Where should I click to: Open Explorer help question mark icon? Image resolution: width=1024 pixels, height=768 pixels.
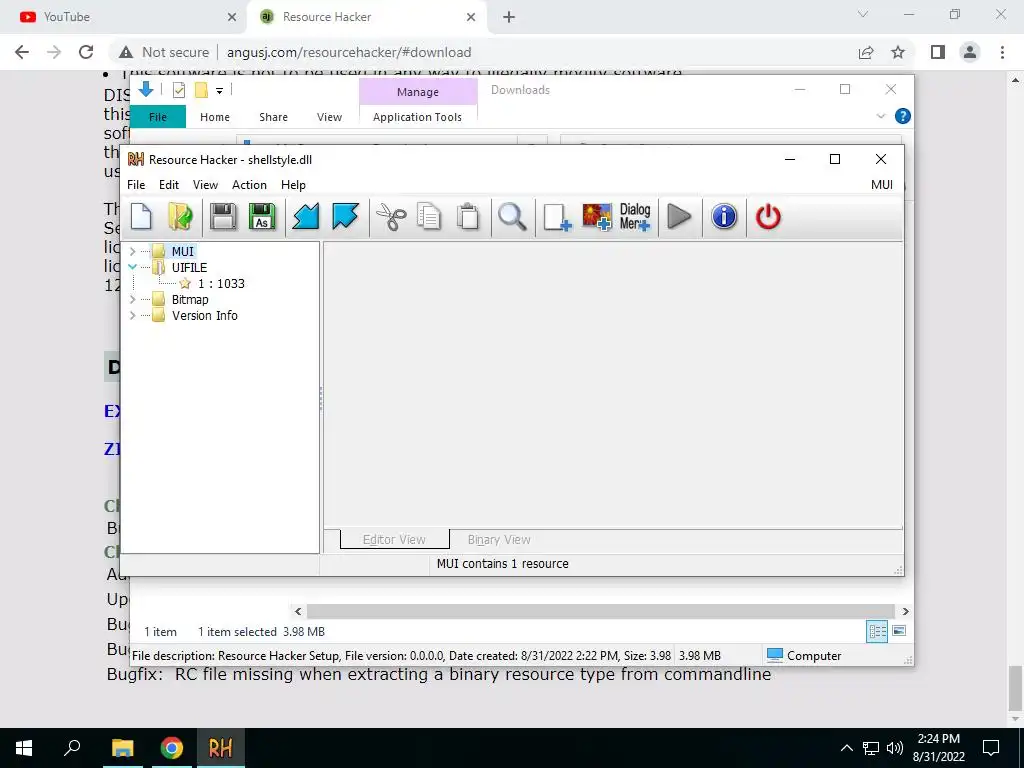(x=903, y=116)
